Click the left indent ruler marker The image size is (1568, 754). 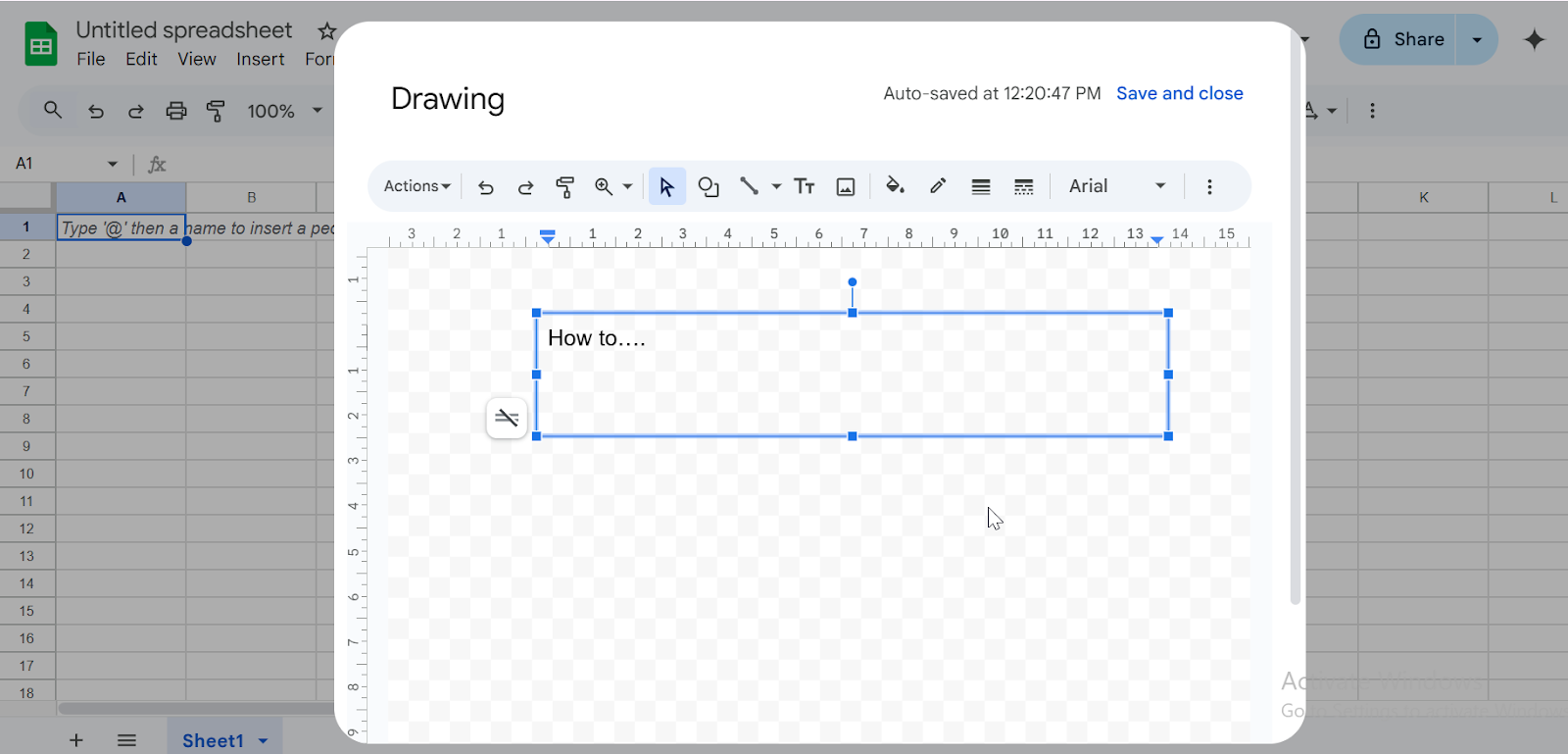548,236
